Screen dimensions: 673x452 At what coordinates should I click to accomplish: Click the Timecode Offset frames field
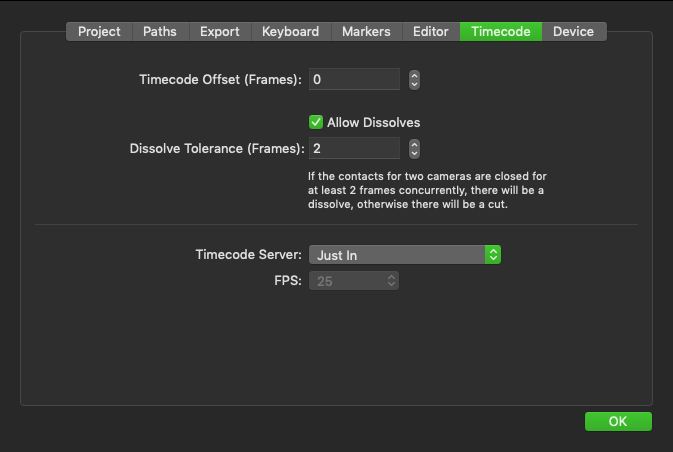(x=354, y=79)
